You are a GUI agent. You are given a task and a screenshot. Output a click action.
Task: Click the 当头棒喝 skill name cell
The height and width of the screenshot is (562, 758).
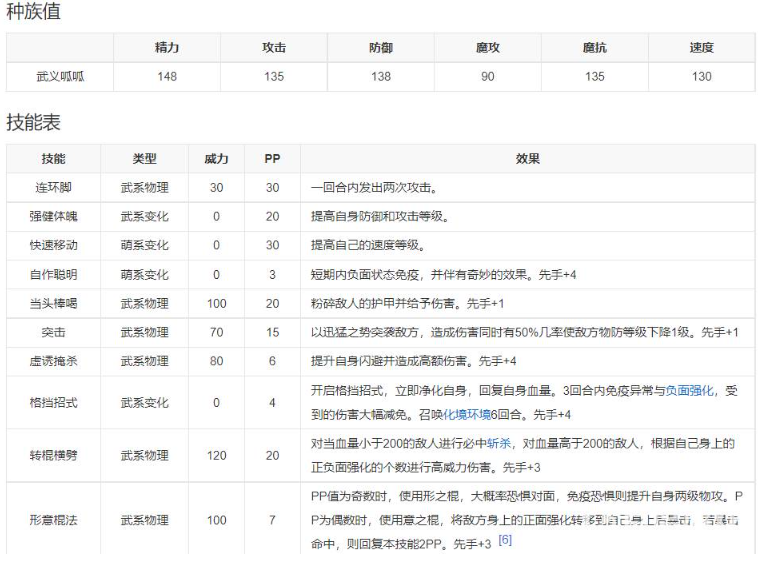point(53,303)
